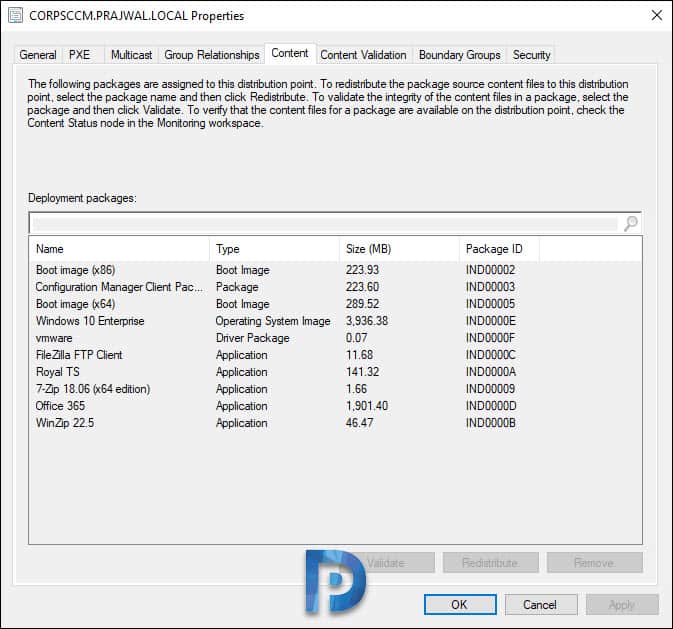Viewport: 673px width, 629px height.
Task: Switch to the General tab
Action: click(x=38, y=55)
